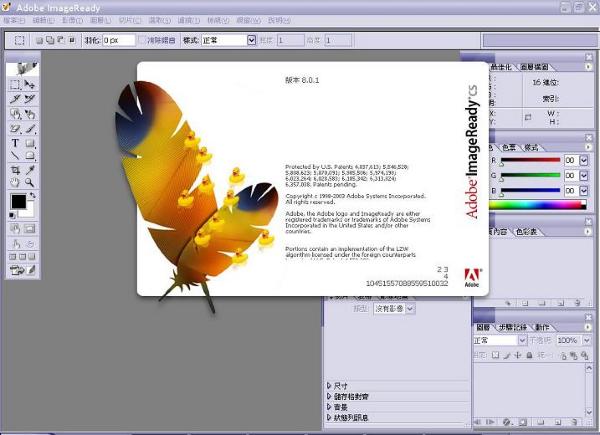The height and width of the screenshot is (435, 600).
Task: Select the Type (T) tool
Action: click(x=15, y=143)
